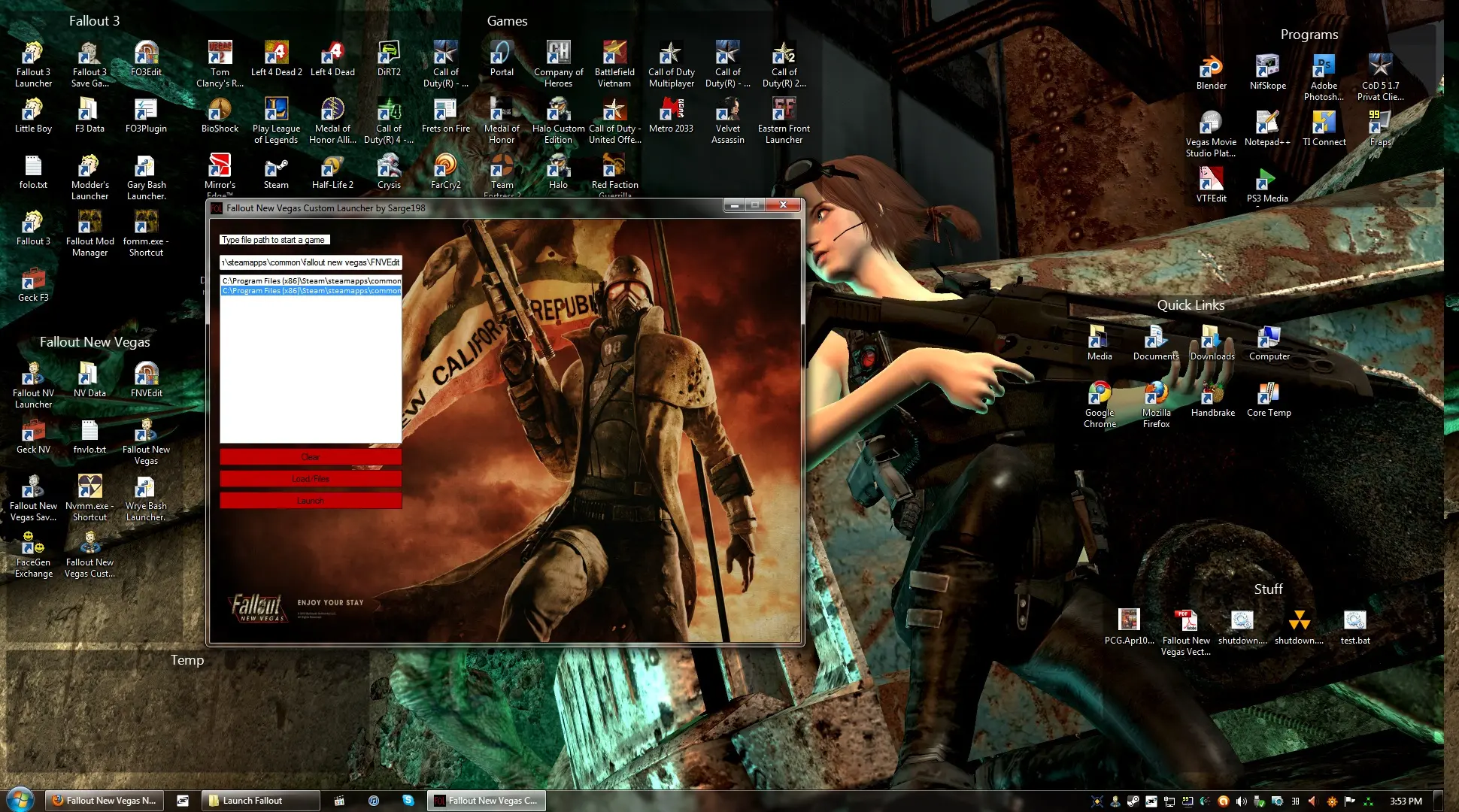Image resolution: width=1459 pixels, height=812 pixels.
Task: Select the highlighted second path in list
Action: pos(311,290)
